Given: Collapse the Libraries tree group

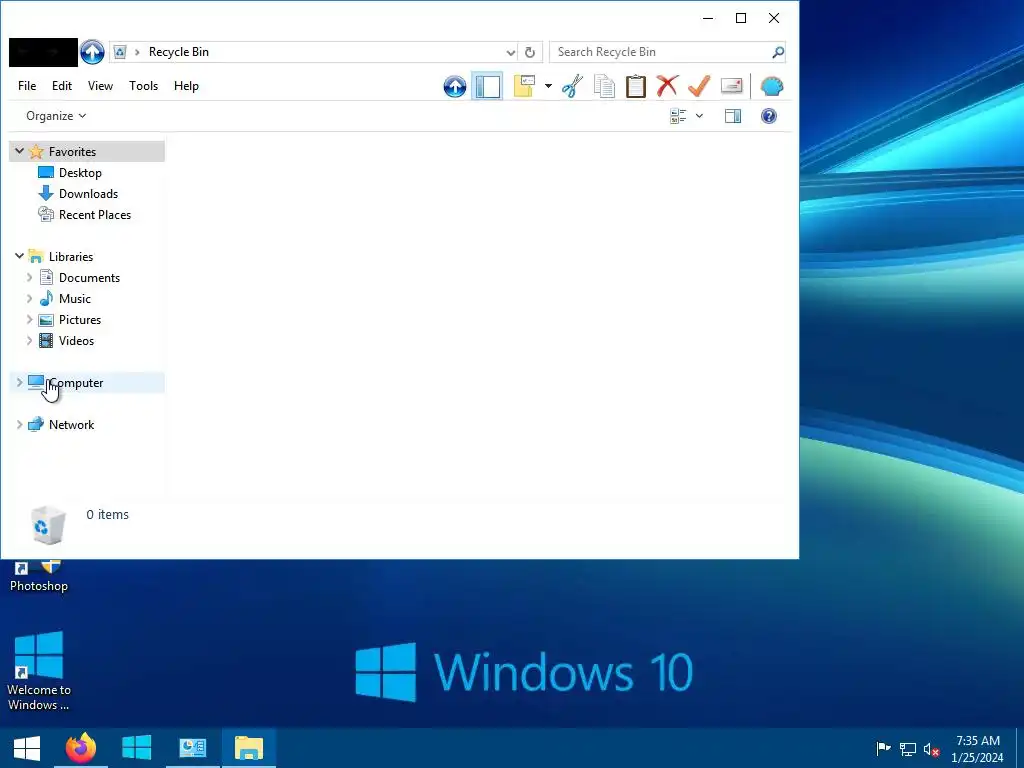Looking at the screenshot, I should (x=20, y=256).
